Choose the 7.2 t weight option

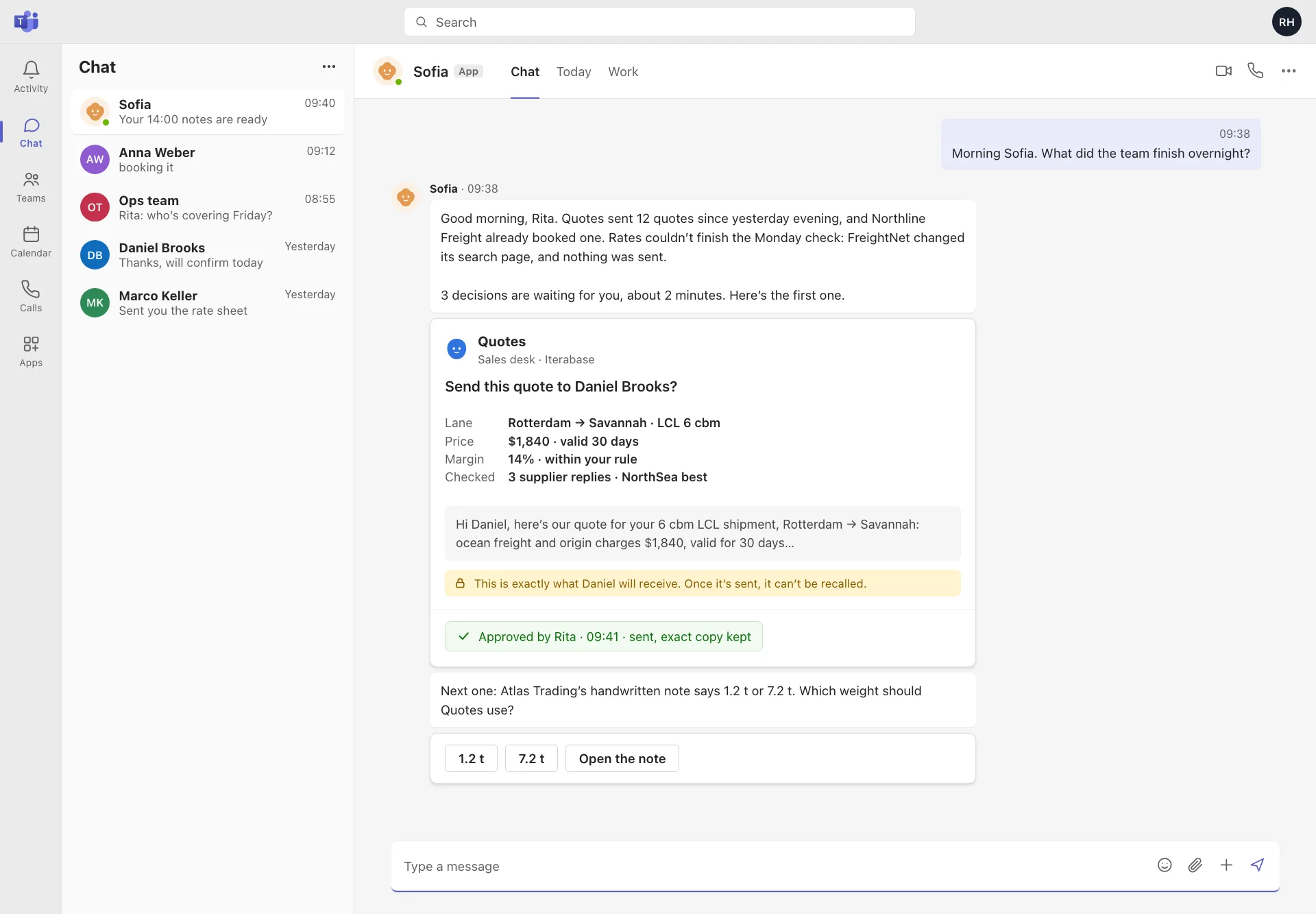click(531, 758)
